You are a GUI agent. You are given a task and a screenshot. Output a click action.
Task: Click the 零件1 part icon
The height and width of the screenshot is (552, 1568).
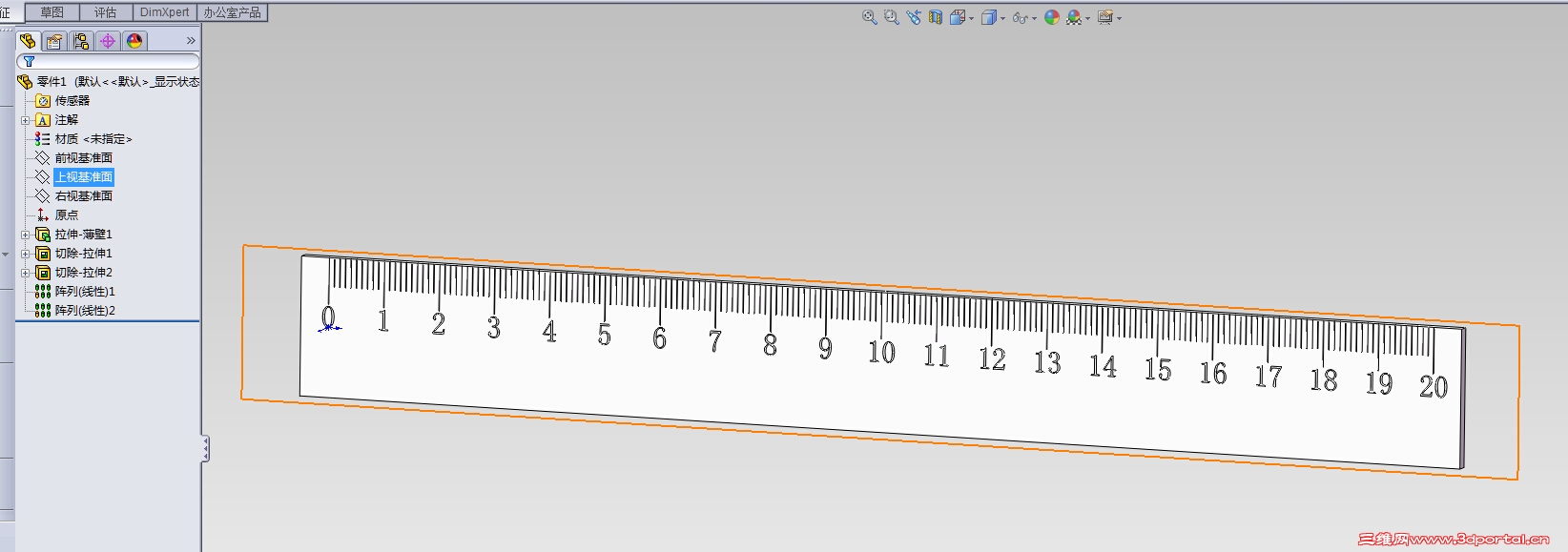click(26, 82)
